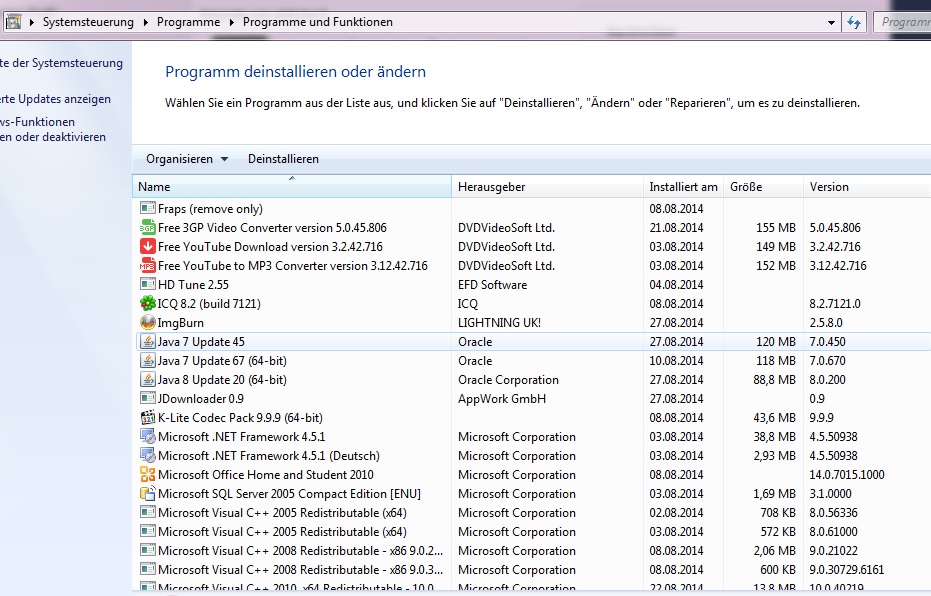Screen dimensions: 931x596
Task: Click the 43,6 MB size cell
Action: [x=774, y=418]
